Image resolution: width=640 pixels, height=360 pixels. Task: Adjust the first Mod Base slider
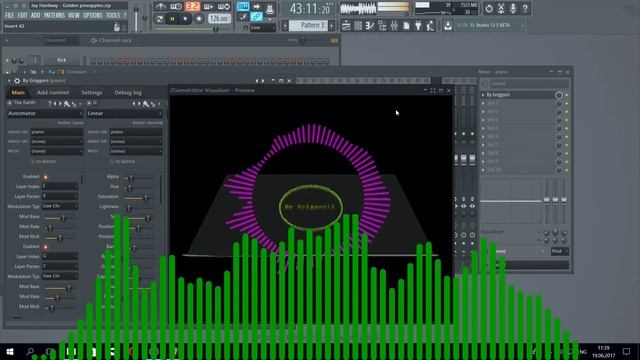tap(59, 218)
